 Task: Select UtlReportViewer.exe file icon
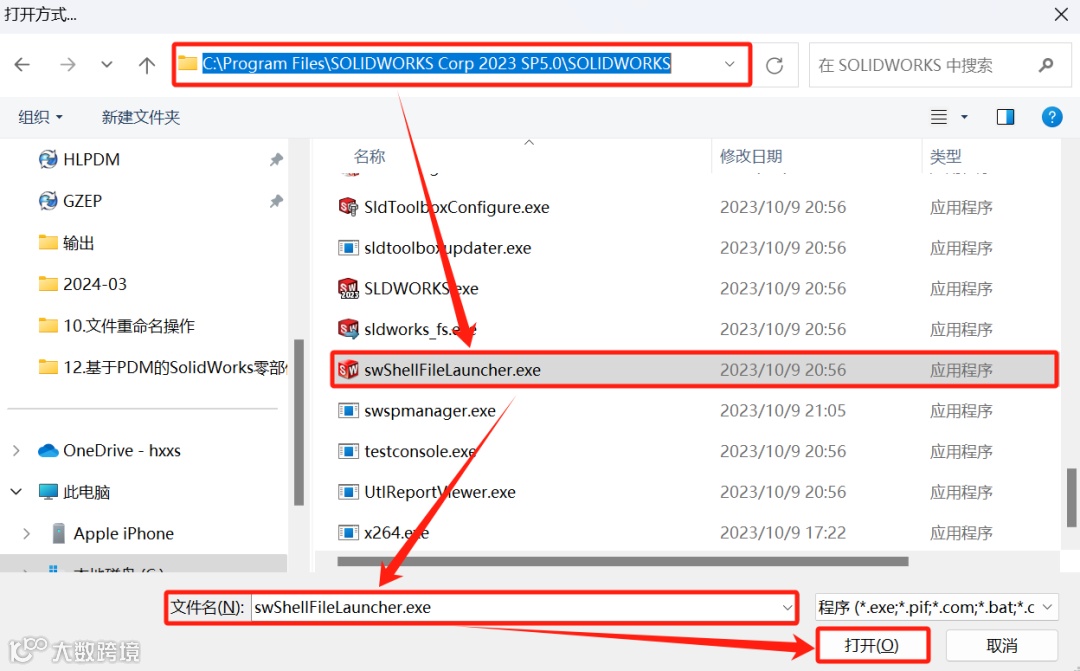tap(348, 492)
